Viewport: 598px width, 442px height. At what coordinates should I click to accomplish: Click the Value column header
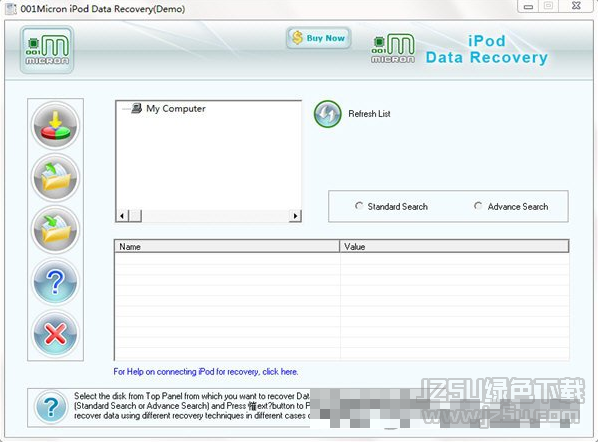pyautogui.click(x=454, y=246)
